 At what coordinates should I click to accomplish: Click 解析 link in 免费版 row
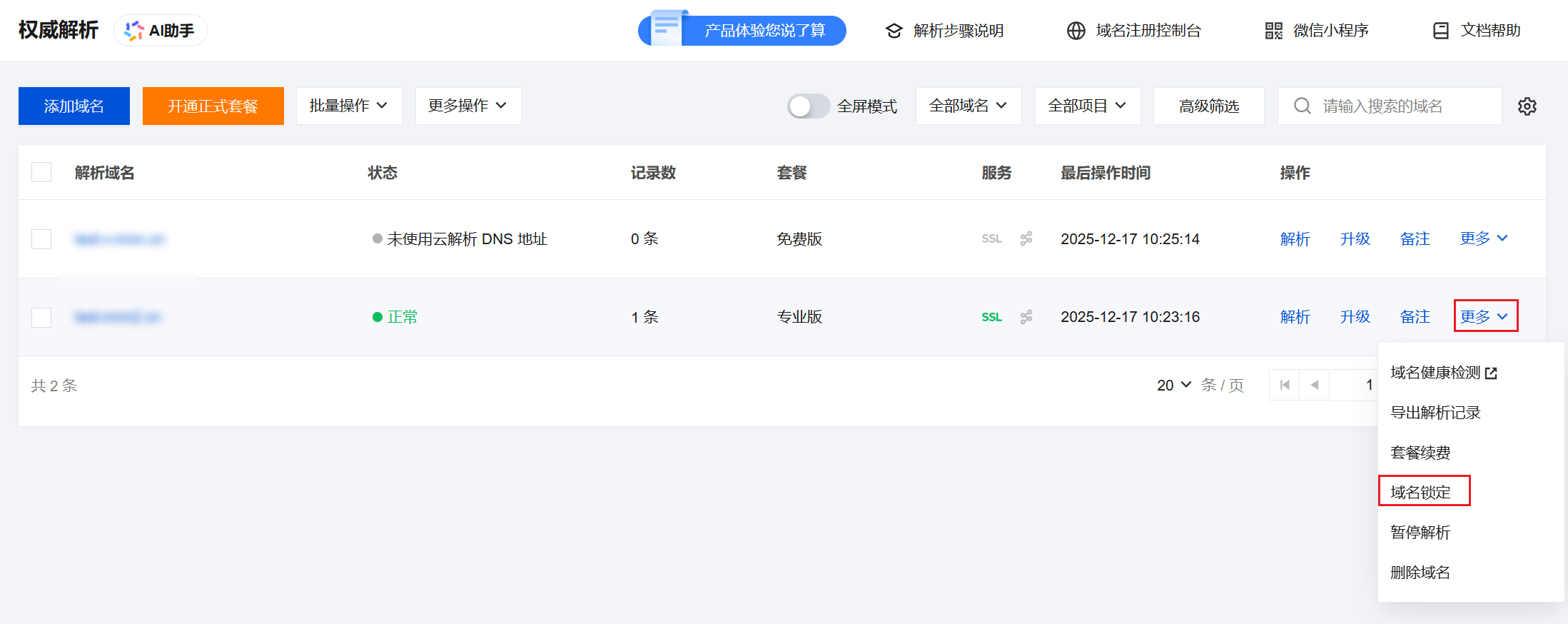point(1295,239)
